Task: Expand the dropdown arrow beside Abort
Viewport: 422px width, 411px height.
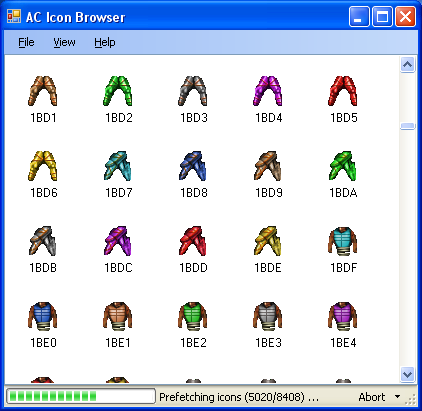Action: click(397, 397)
